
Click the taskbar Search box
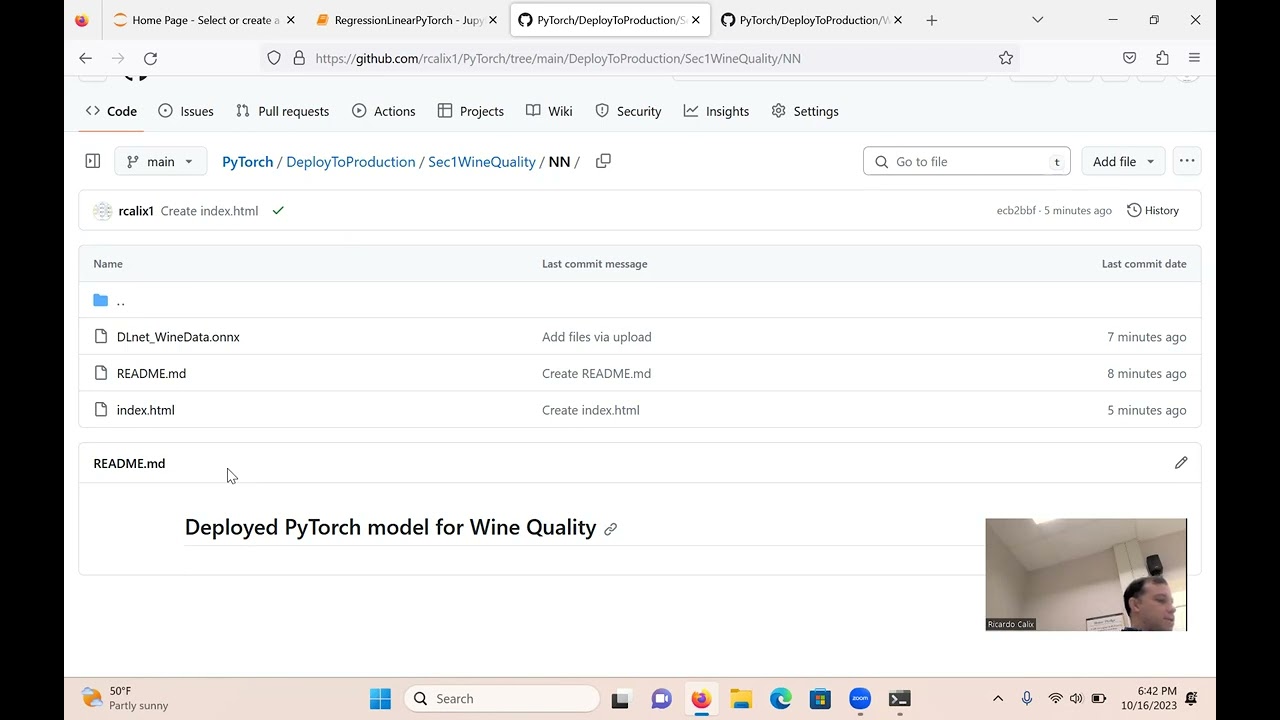[502, 699]
